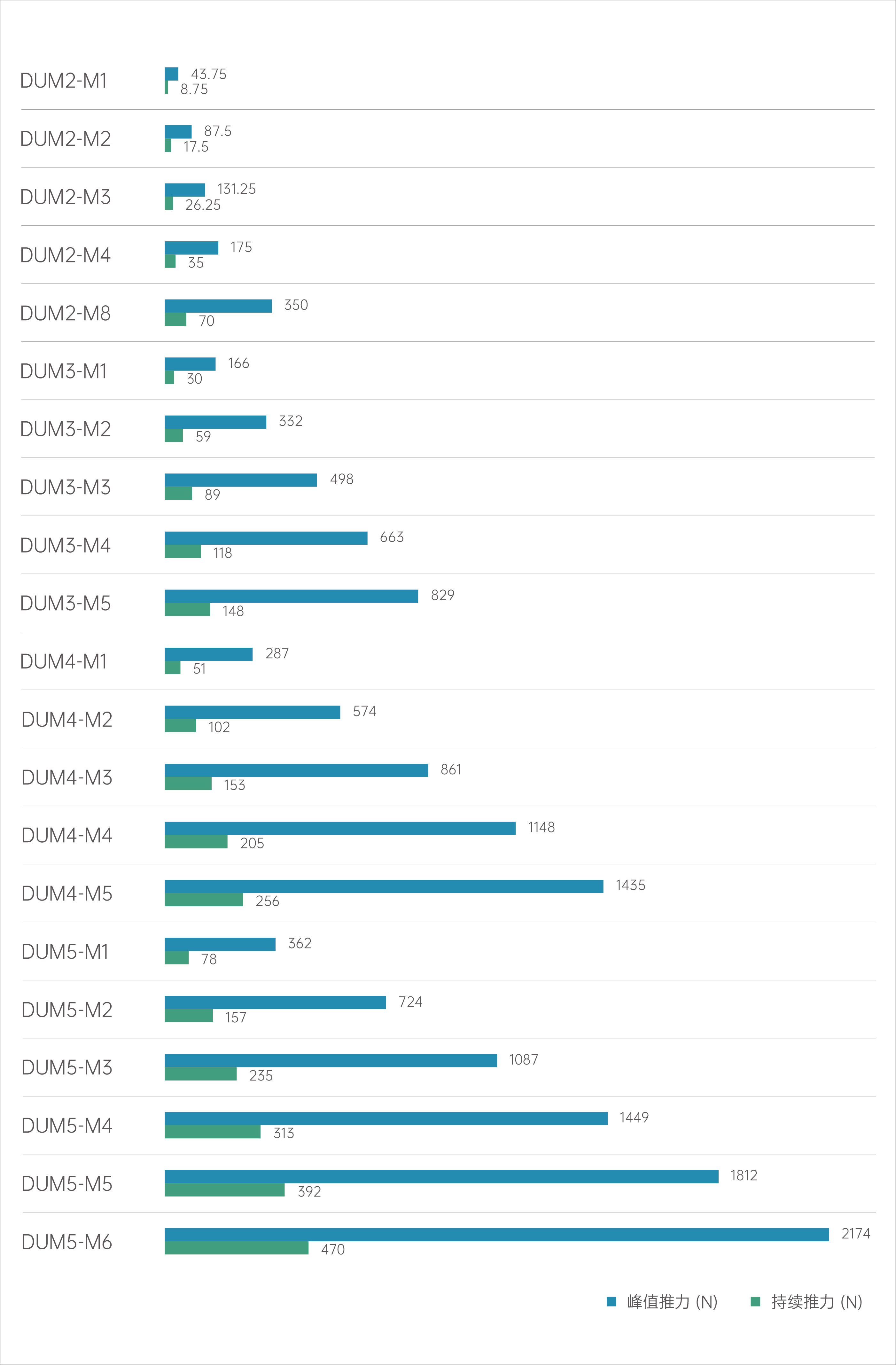This screenshot has height=1365, width=896.
Task: Click the green 持续推力 (N) legend swatch
Action: click(755, 1301)
